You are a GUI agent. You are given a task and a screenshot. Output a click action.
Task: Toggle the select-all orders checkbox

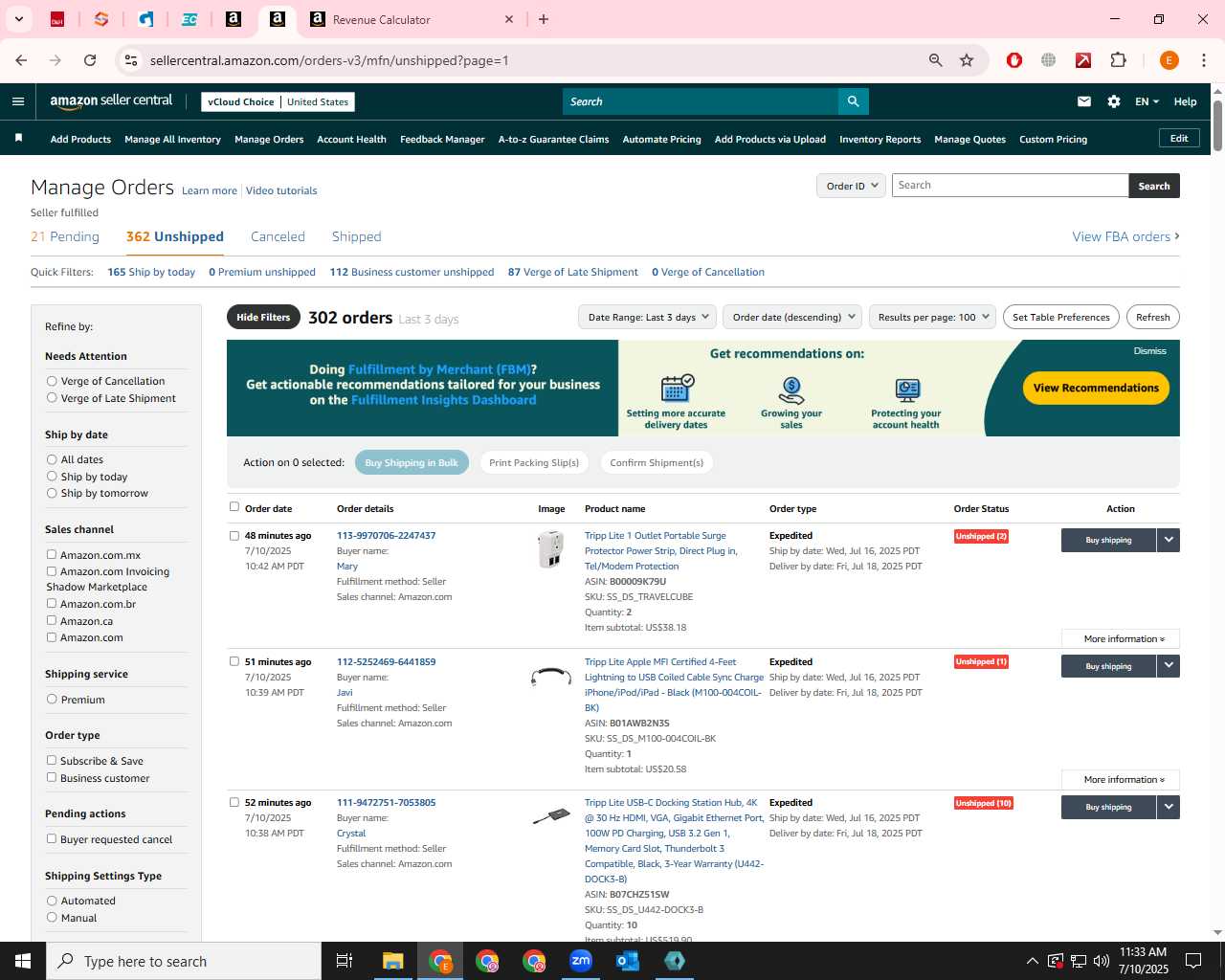click(234, 507)
